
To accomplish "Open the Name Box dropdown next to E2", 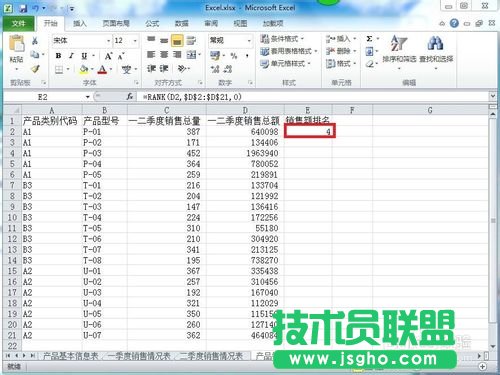I will pyautogui.click(x=88, y=97).
